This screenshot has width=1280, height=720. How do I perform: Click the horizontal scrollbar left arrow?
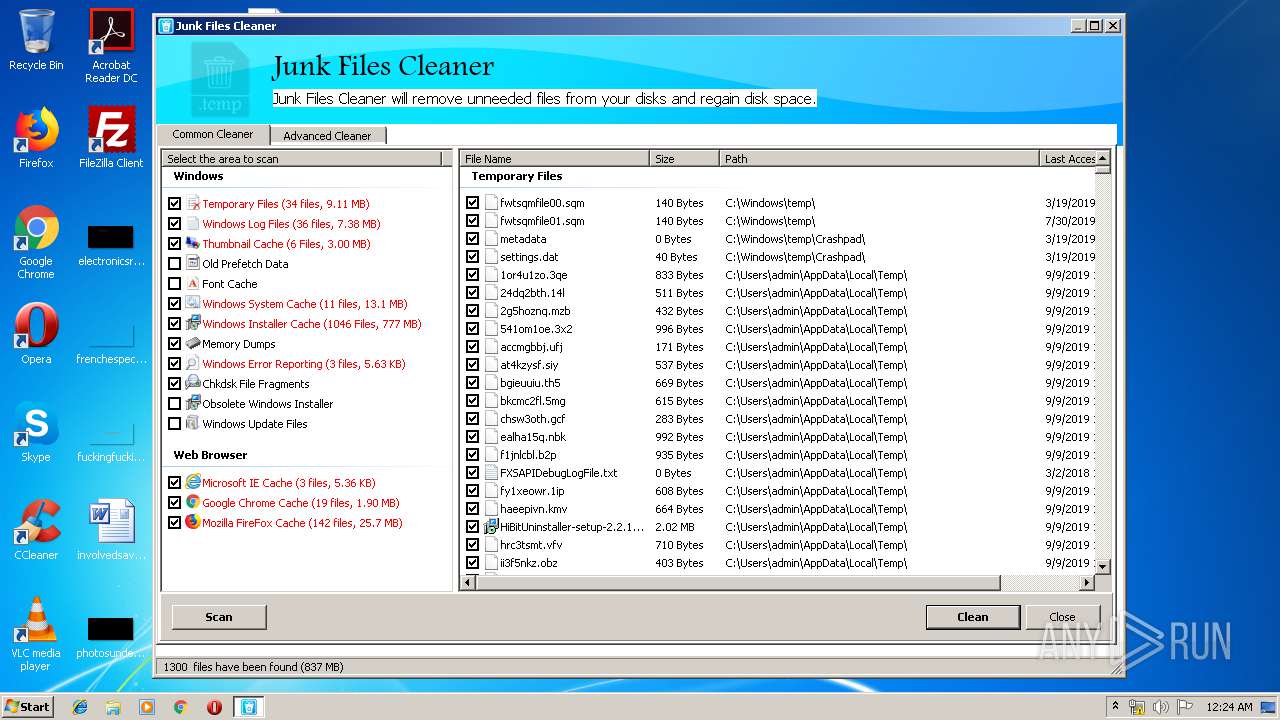point(467,583)
